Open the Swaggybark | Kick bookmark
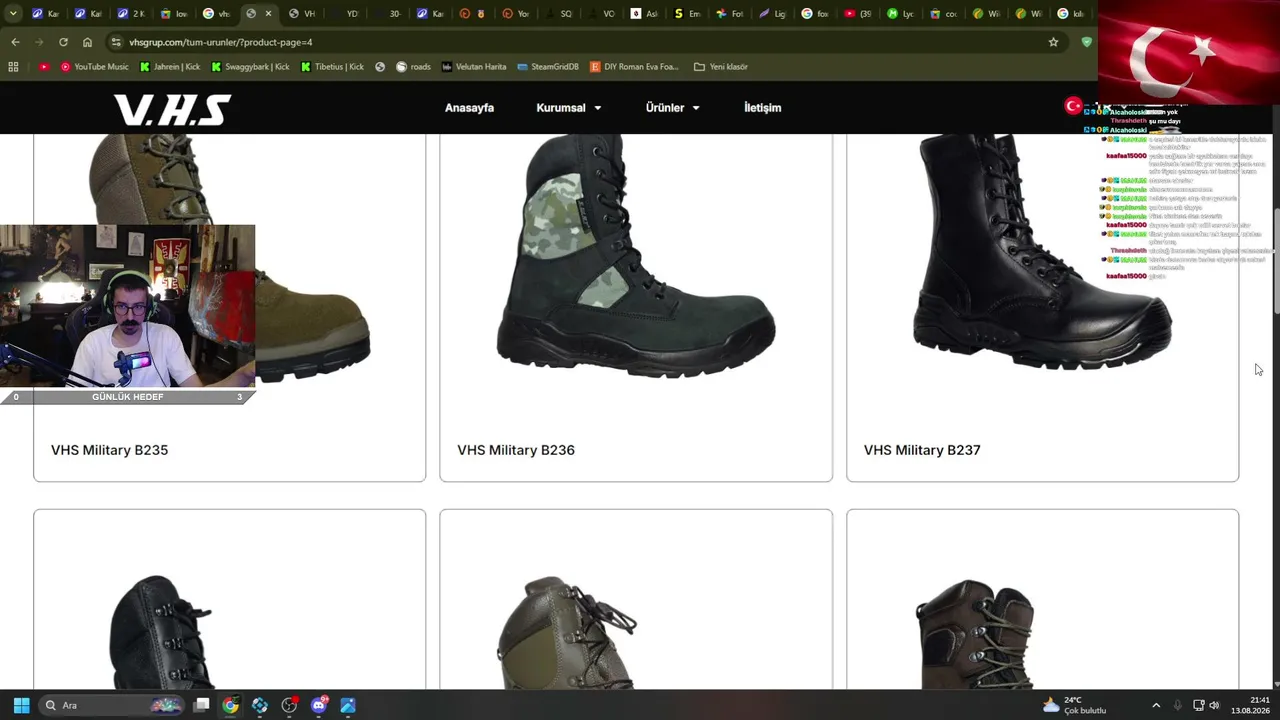 pos(250,67)
